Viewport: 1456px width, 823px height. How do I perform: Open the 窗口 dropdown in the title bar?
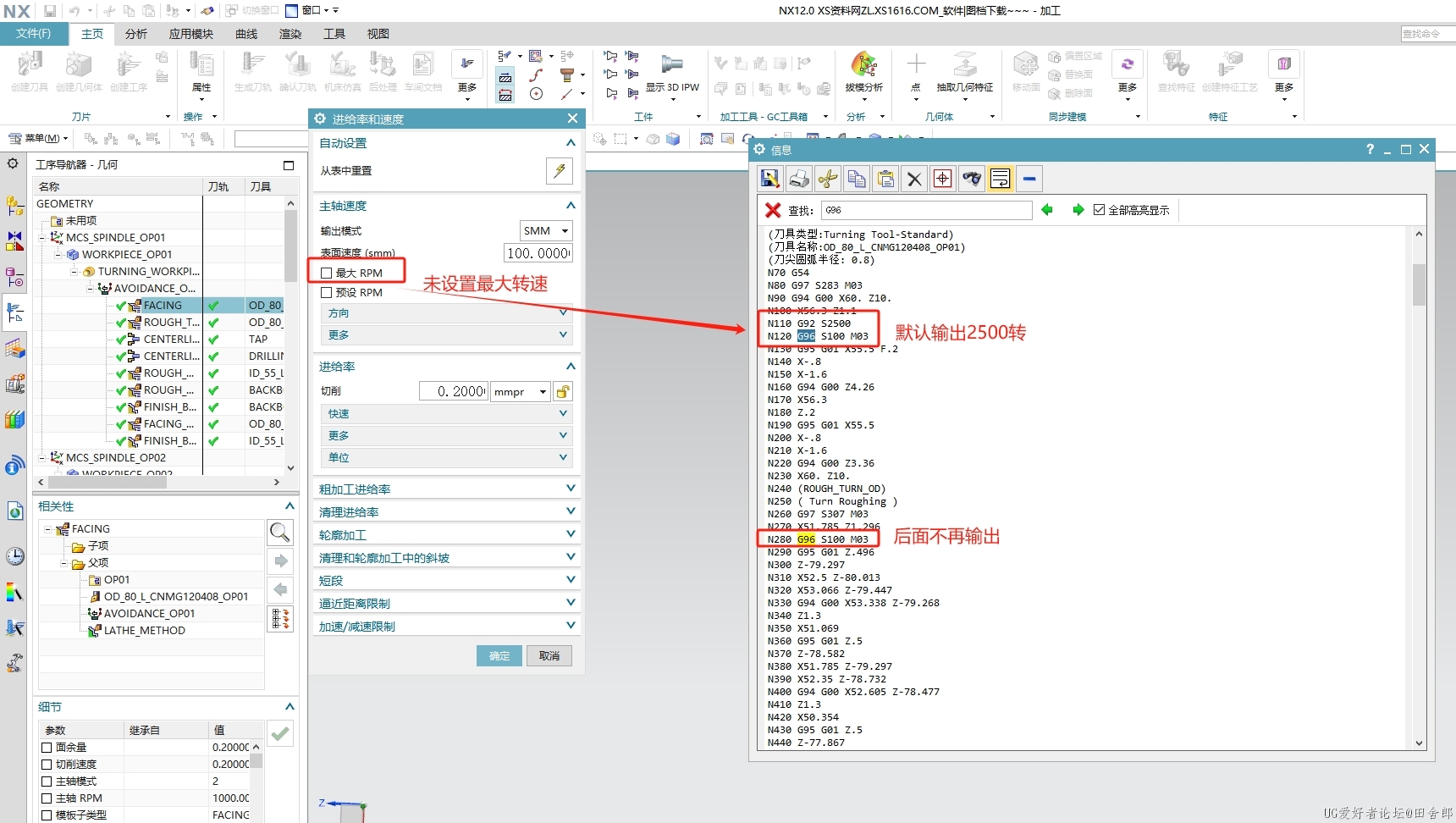coord(312,10)
